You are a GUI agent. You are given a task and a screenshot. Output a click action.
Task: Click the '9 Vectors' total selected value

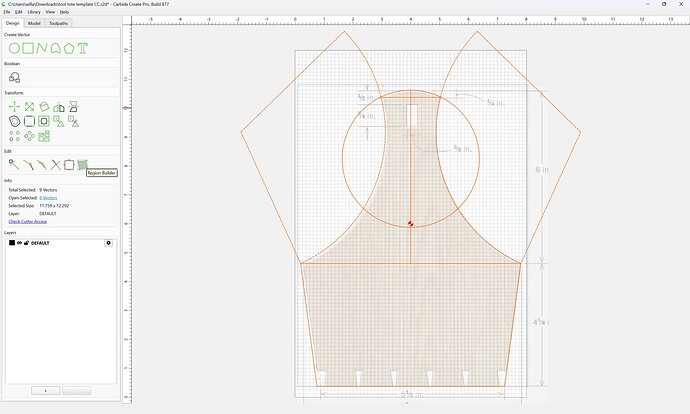click(x=48, y=190)
